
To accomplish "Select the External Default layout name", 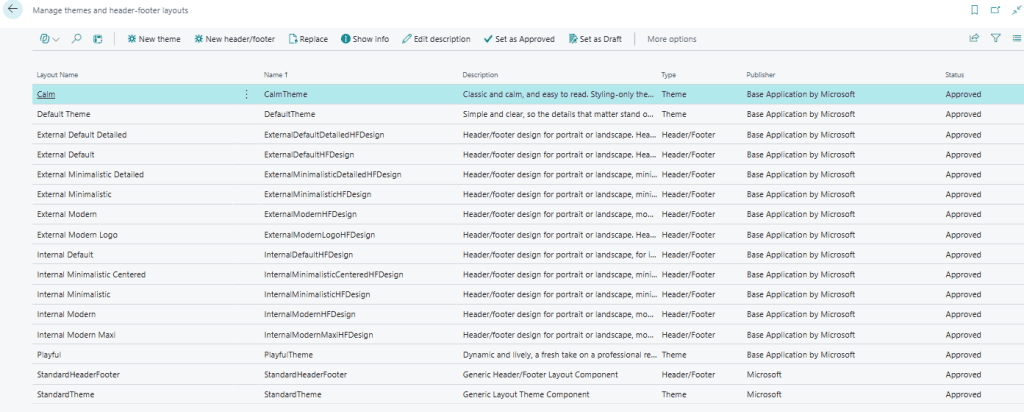I will point(66,155).
